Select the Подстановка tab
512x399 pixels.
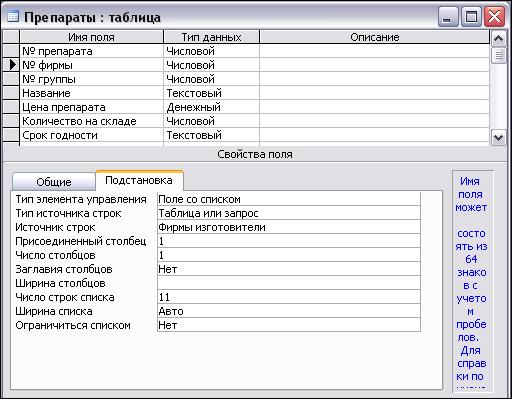tap(139, 180)
